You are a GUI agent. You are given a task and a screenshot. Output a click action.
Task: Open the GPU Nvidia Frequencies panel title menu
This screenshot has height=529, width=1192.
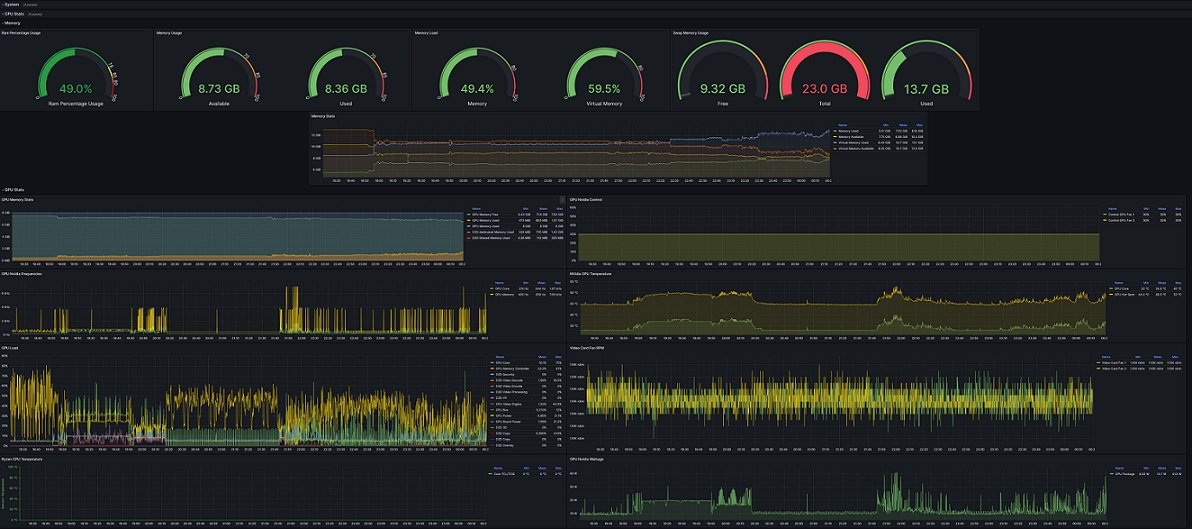coord(21,274)
